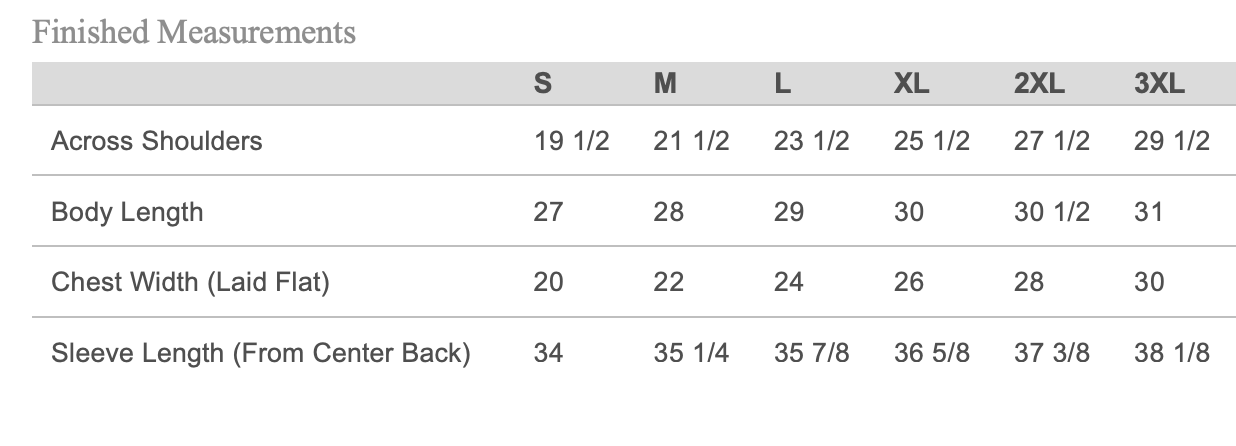
Task: Click the 36 5/8 sleeve length cell
Action: pyautogui.click(x=931, y=353)
